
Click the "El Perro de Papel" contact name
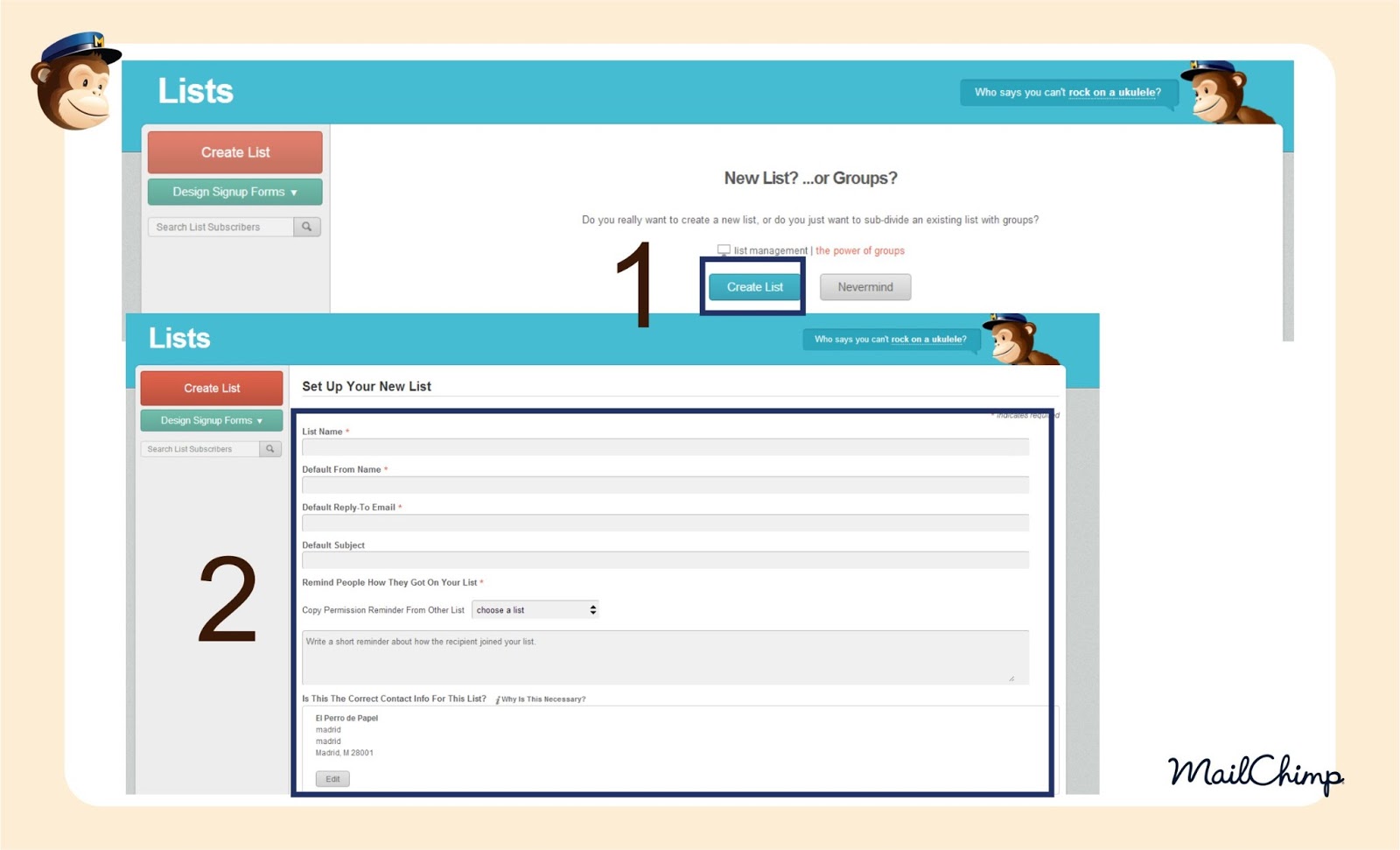coord(346,718)
